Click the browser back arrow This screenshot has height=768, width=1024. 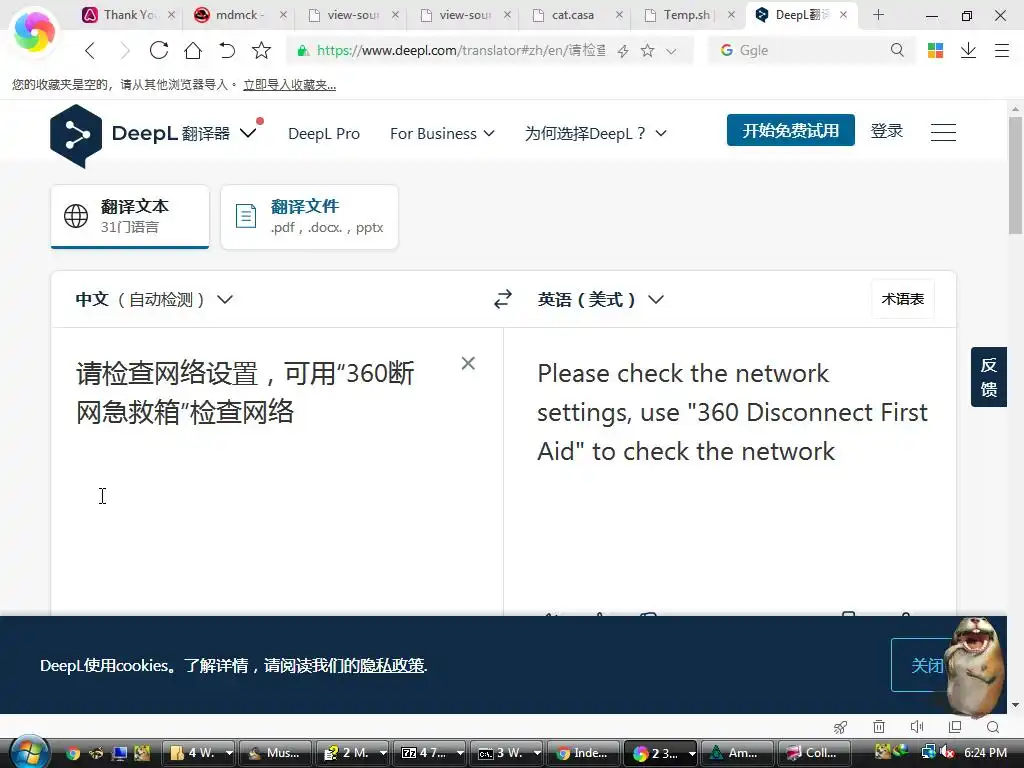[90, 50]
